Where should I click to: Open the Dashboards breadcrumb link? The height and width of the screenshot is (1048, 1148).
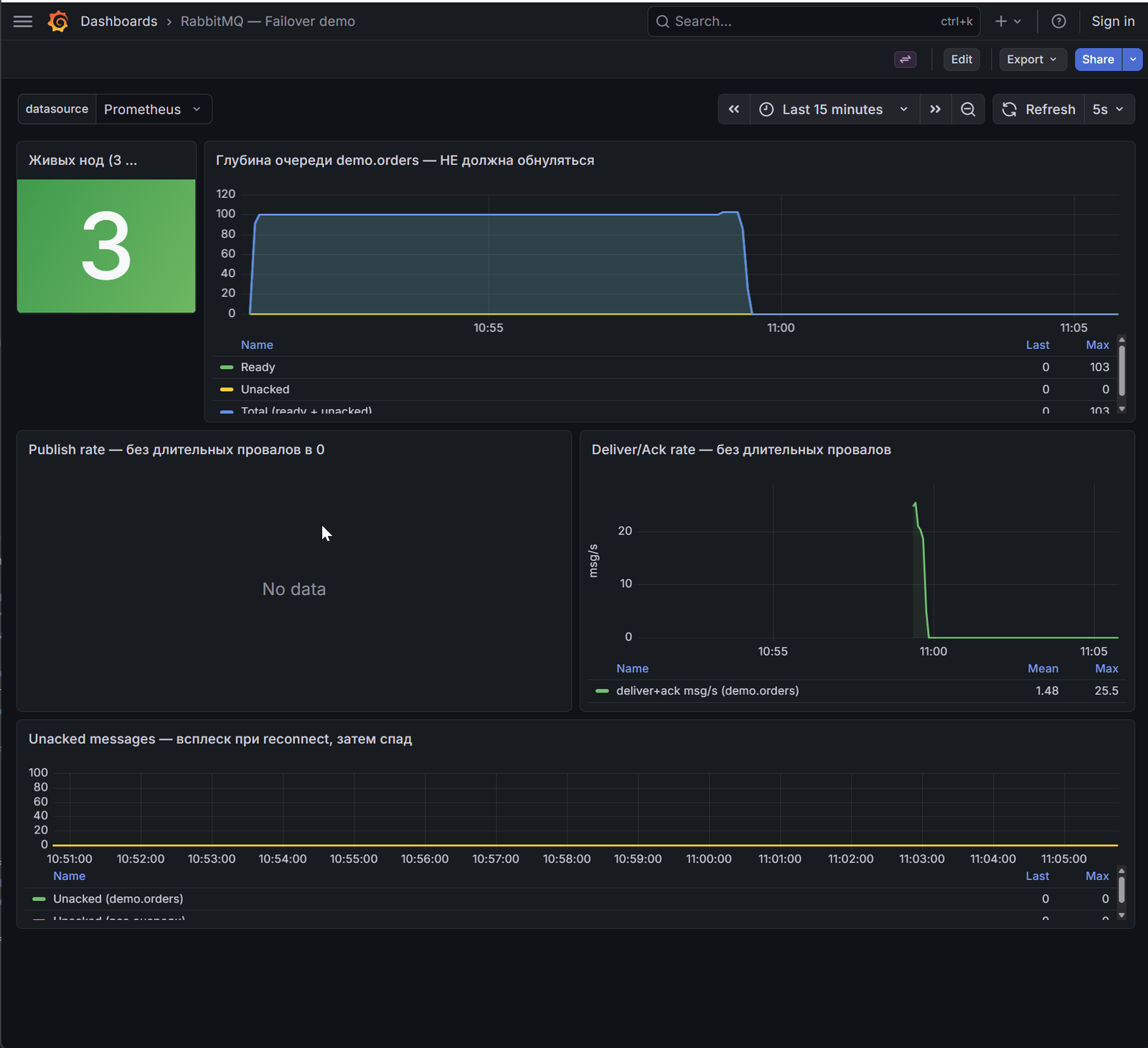(118, 22)
